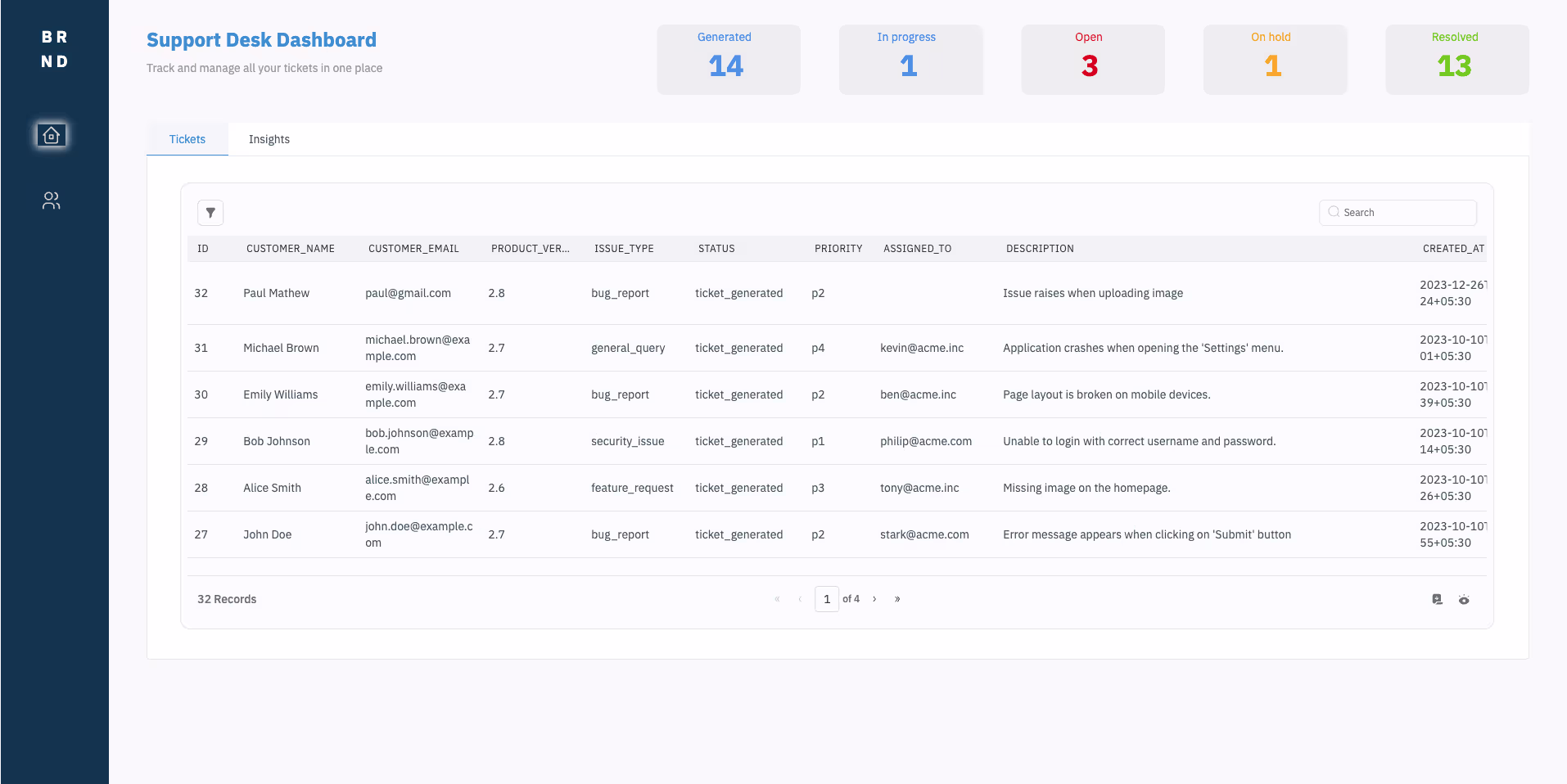This screenshot has width=1567, height=784.
Task: Select the Tickets tab
Action: point(187,139)
